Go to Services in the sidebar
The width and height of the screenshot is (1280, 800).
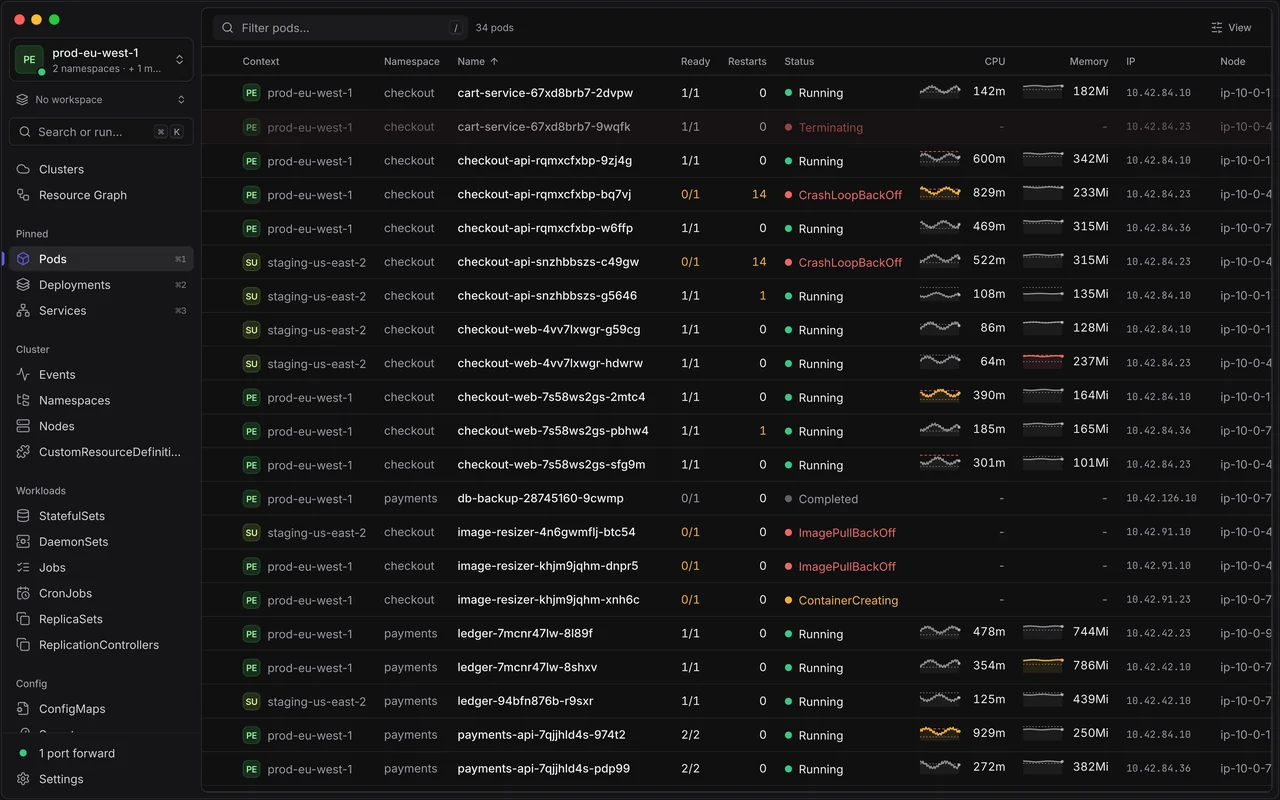[x=101, y=311]
